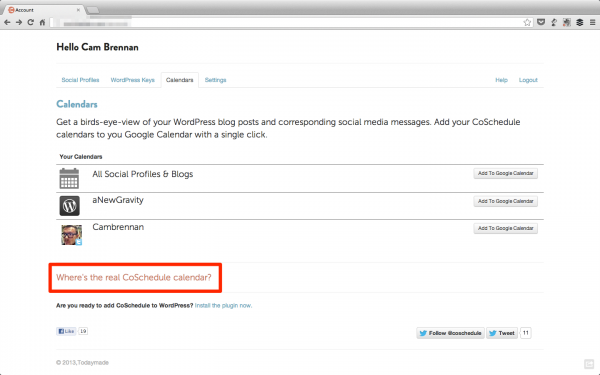Click the Facebook like count 19
This screenshot has height=375, width=600.
pos(83,331)
